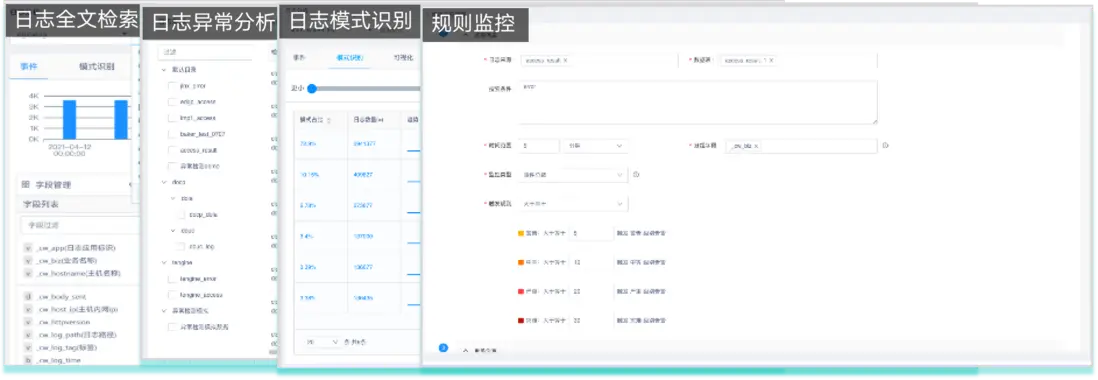Tick the checkbox under the last 异常检测 group
Image resolution: width=1098 pixels, height=380 pixels.
pyautogui.click(x=173, y=327)
